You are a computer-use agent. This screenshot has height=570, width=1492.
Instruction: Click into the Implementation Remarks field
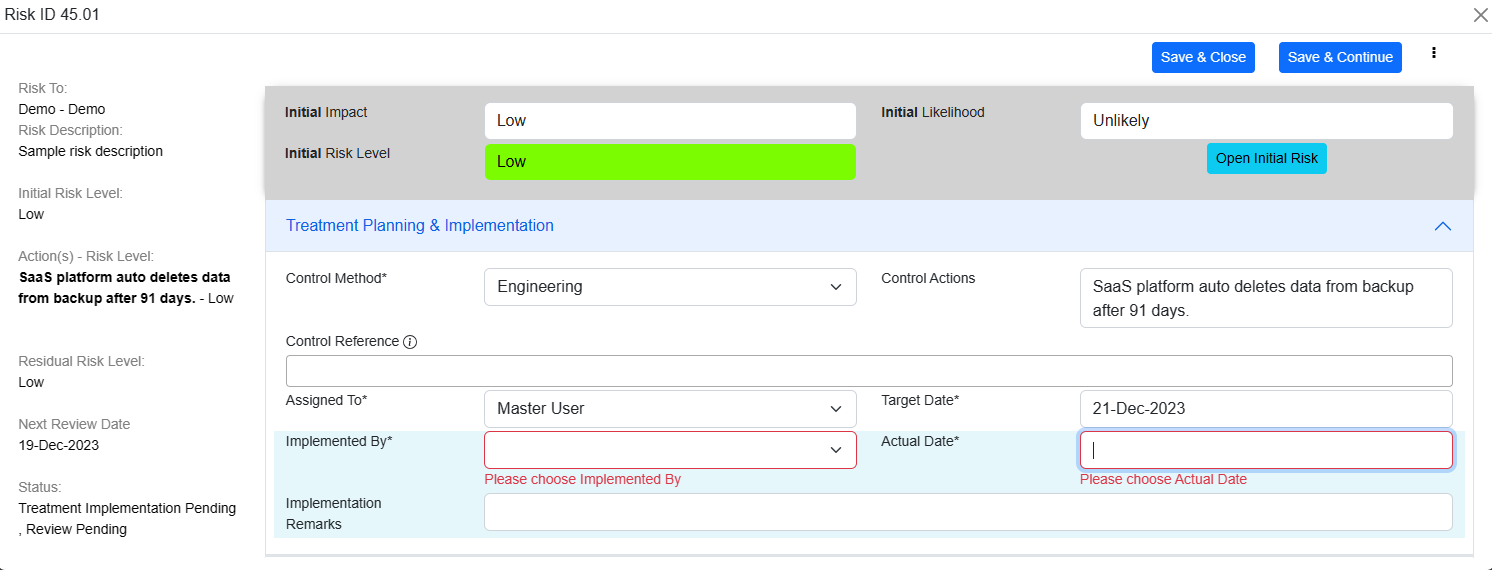click(968, 512)
